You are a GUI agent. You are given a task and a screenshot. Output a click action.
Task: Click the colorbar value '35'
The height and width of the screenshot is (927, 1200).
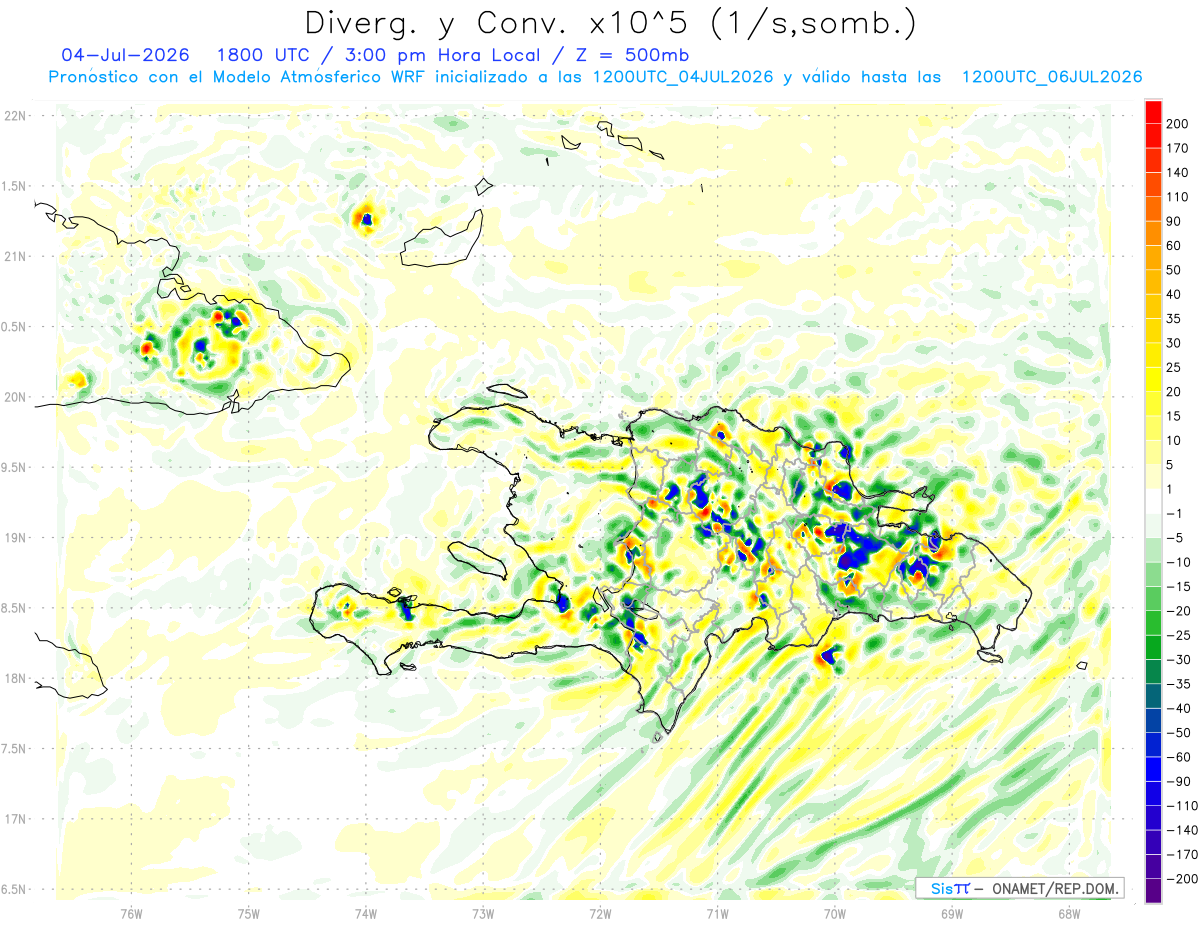[1175, 319]
